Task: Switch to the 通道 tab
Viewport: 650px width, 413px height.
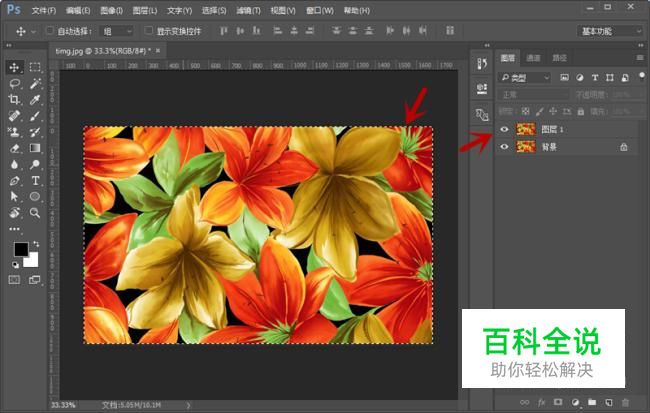Action: pyautogui.click(x=534, y=58)
